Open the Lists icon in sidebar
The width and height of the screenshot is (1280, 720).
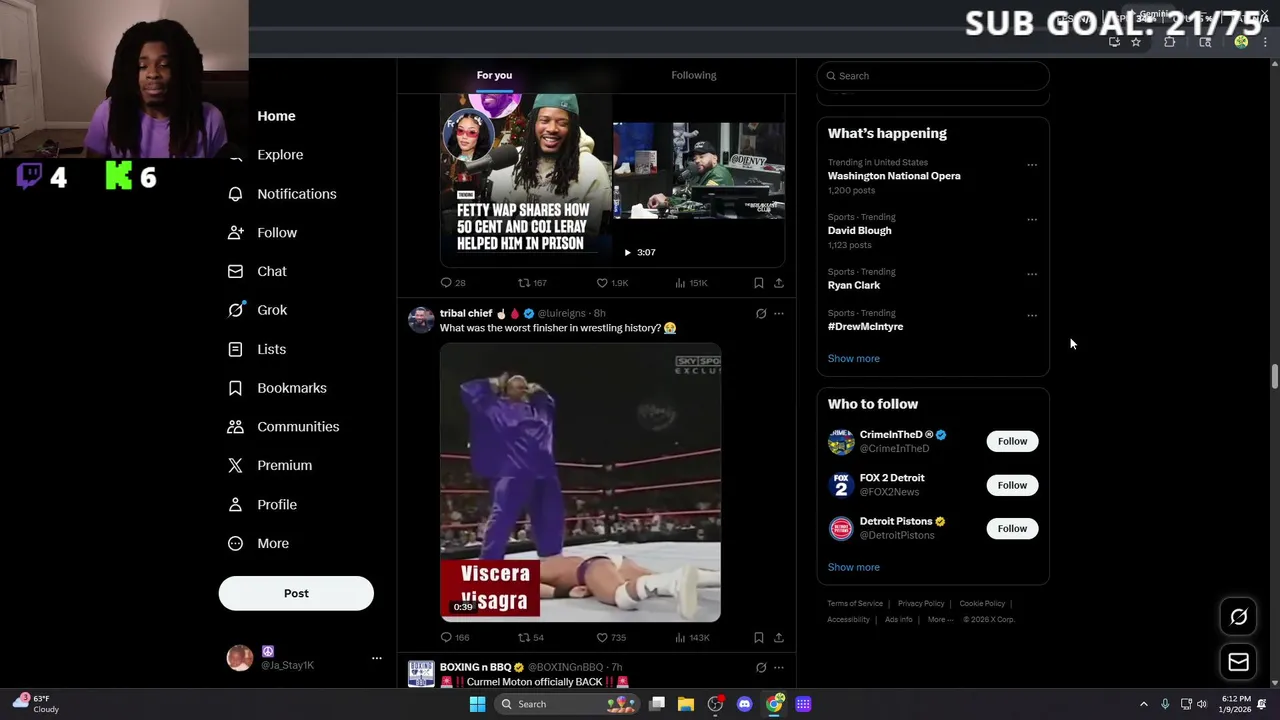pos(235,349)
